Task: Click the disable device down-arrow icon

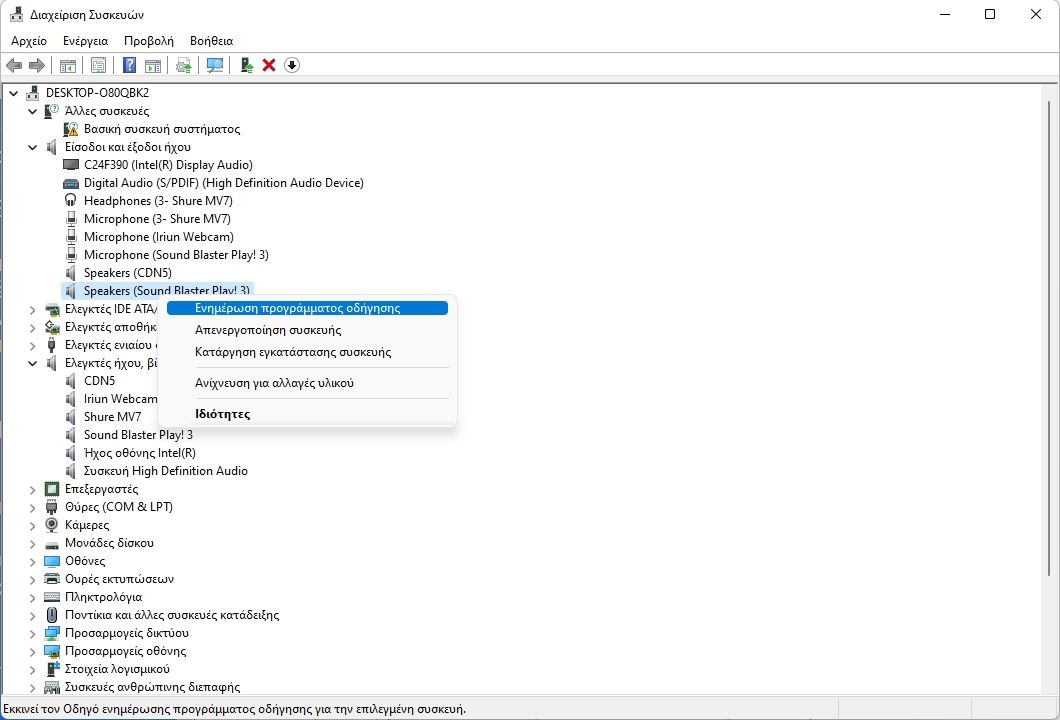Action: click(x=291, y=64)
